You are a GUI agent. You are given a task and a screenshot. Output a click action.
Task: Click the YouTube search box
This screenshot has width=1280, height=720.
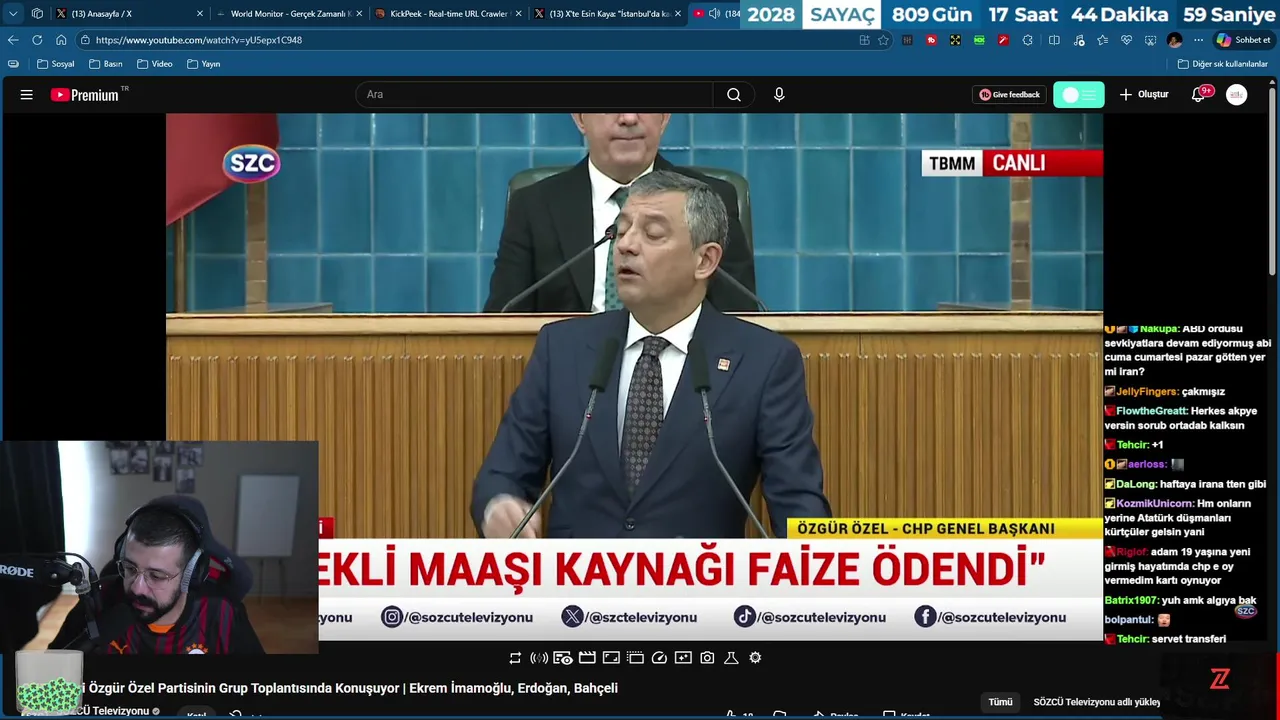(x=534, y=95)
